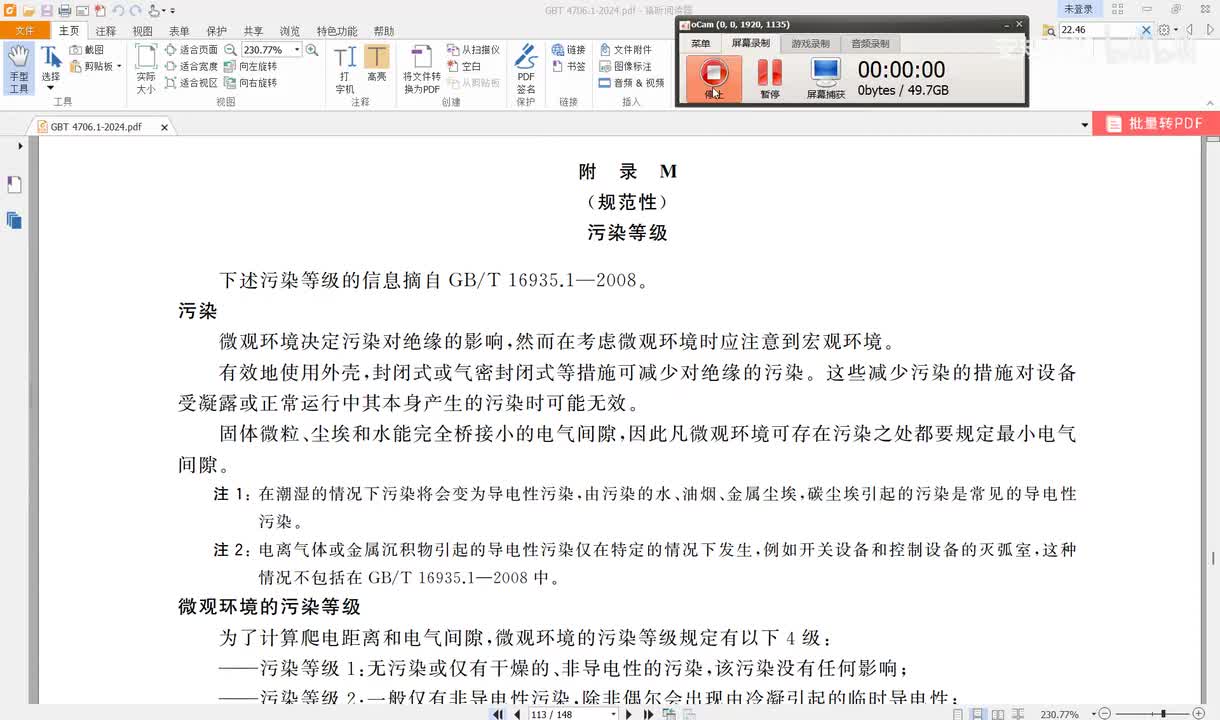Click status bar zoom in plus button
Screen dimensions: 1220x720
pos(1199,714)
